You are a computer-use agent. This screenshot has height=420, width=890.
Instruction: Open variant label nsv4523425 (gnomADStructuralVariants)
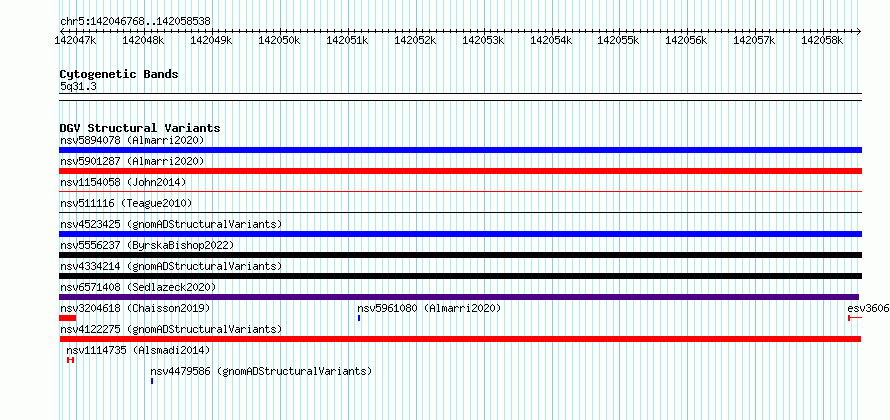point(171,224)
